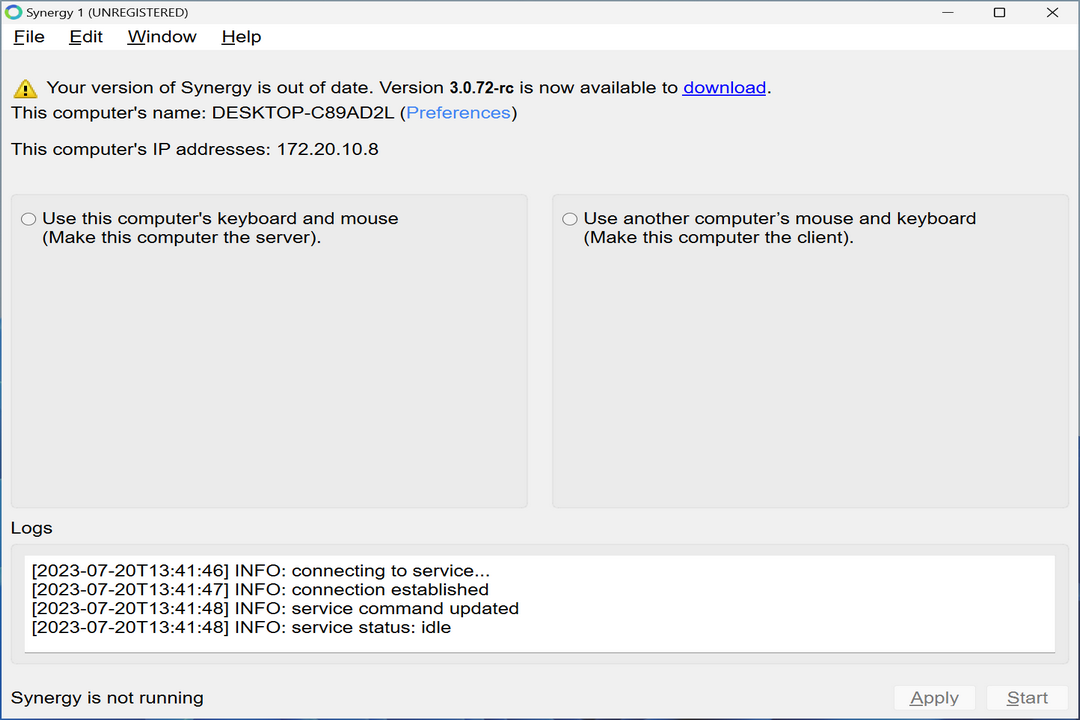Maximize the Synergy window
The height and width of the screenshot is (720, 1080).
pyautogui.click(x=999, y=12)
